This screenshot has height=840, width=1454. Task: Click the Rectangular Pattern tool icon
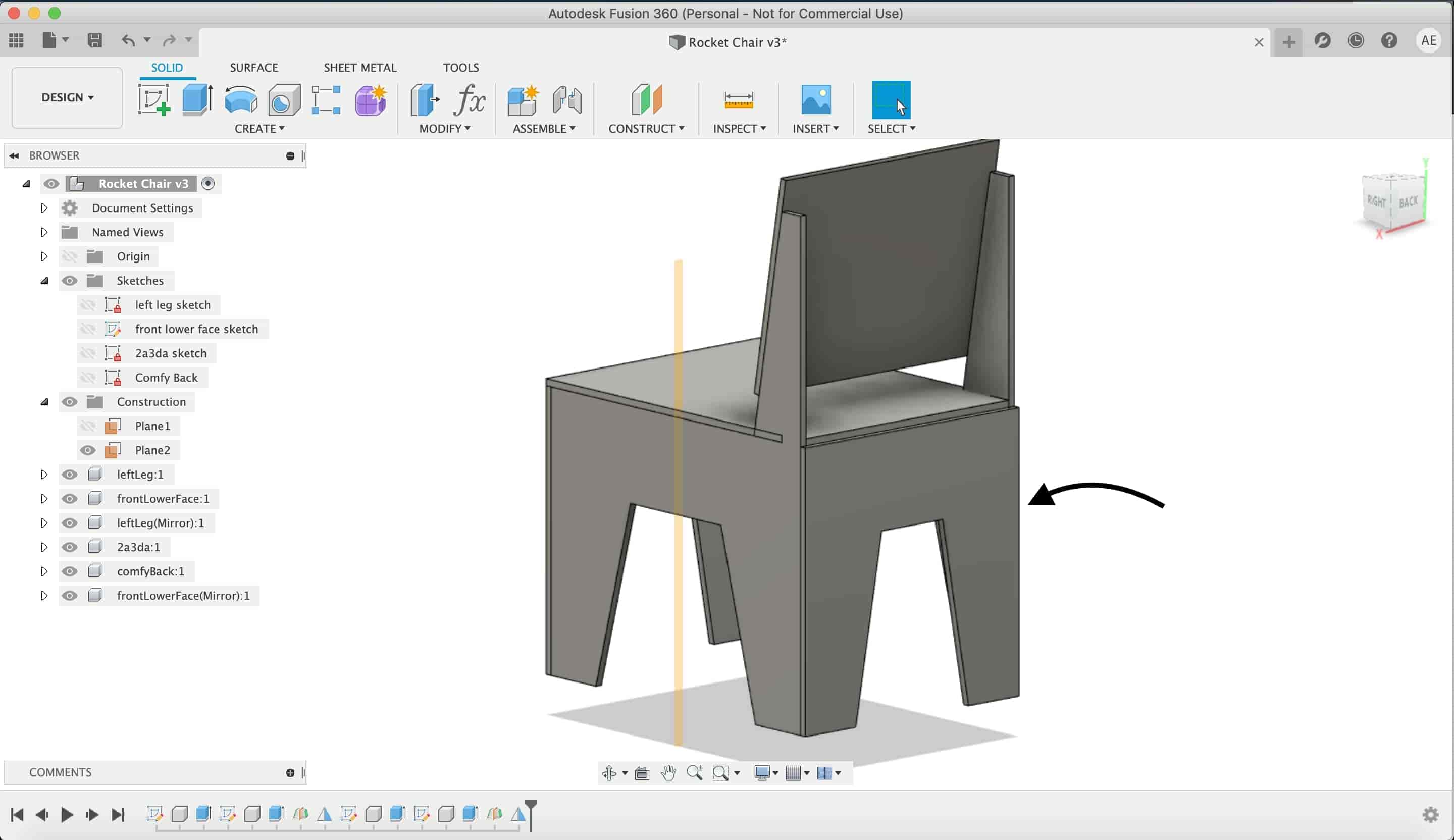click(326, 100)
